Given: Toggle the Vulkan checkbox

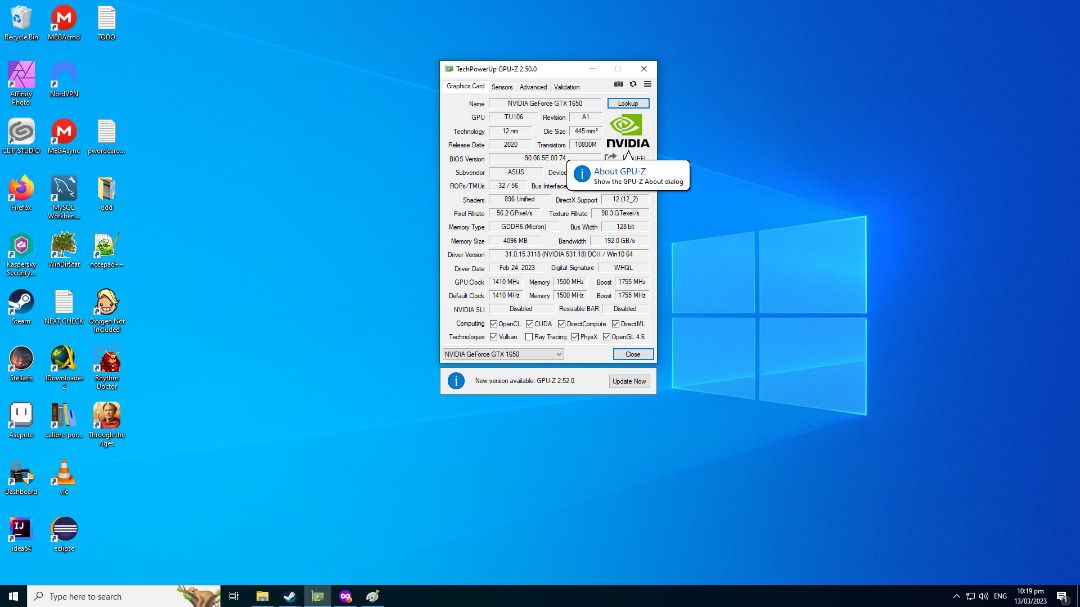Looking at the screenshot, I should [493, 337].
